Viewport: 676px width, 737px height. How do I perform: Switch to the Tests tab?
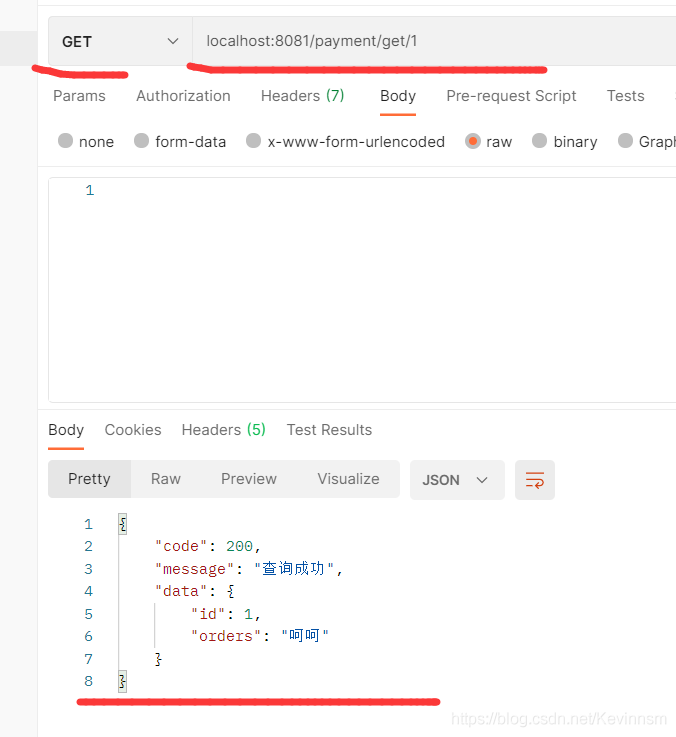pyautogui.click(x=625, y=96)
